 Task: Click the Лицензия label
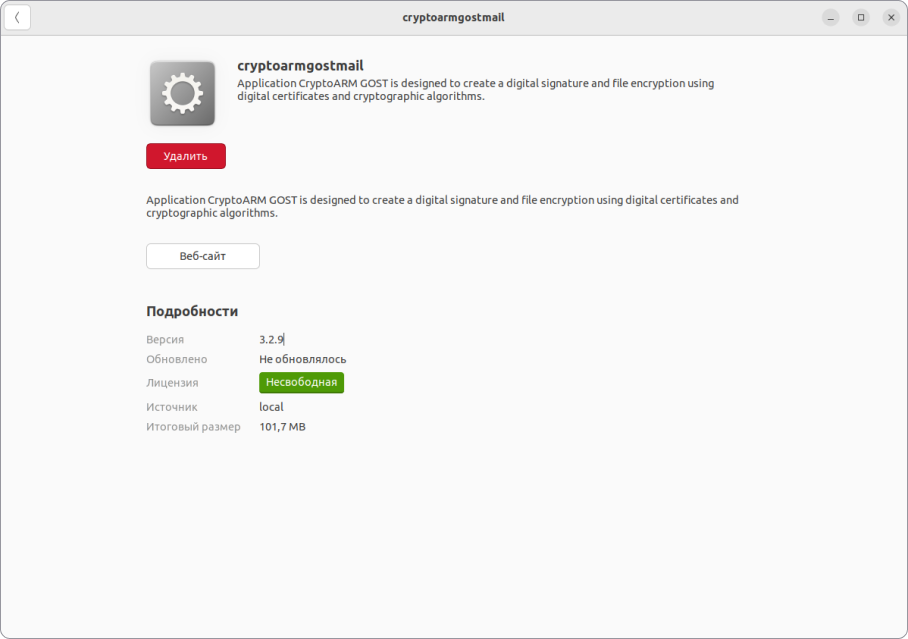click(x=172, y=383)
